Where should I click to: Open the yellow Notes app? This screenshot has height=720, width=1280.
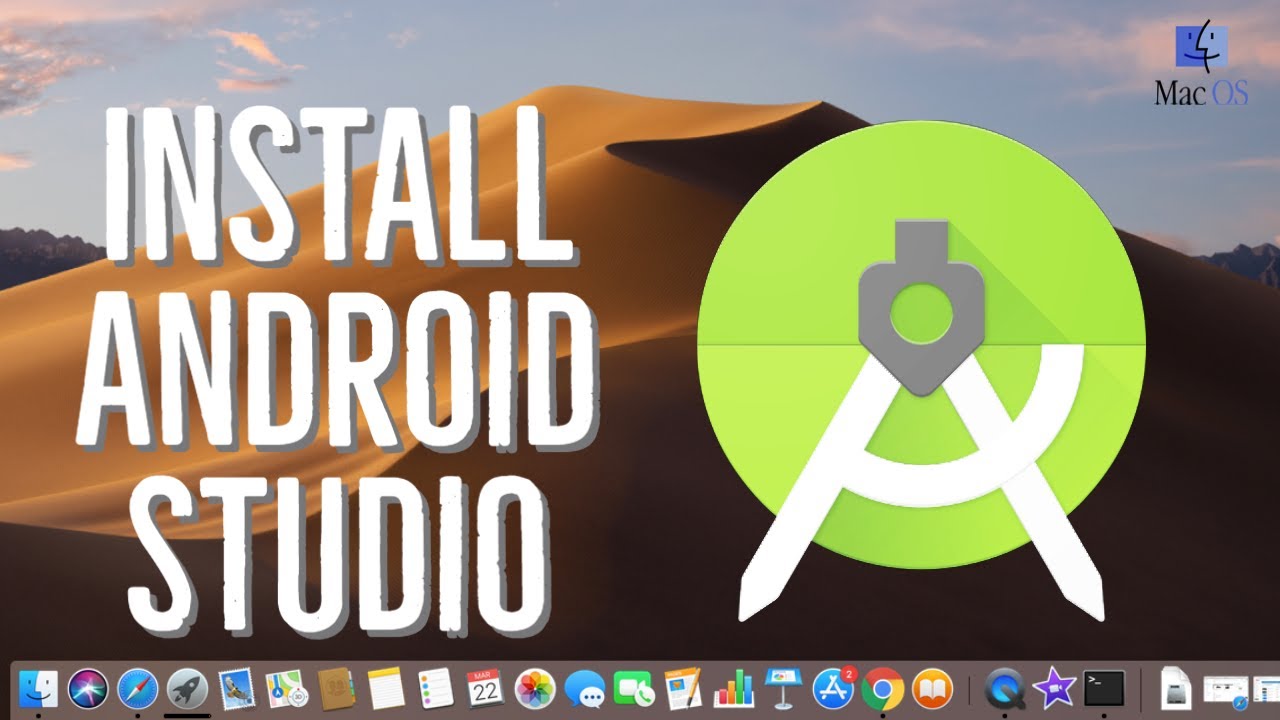click(x=385, y=688)
